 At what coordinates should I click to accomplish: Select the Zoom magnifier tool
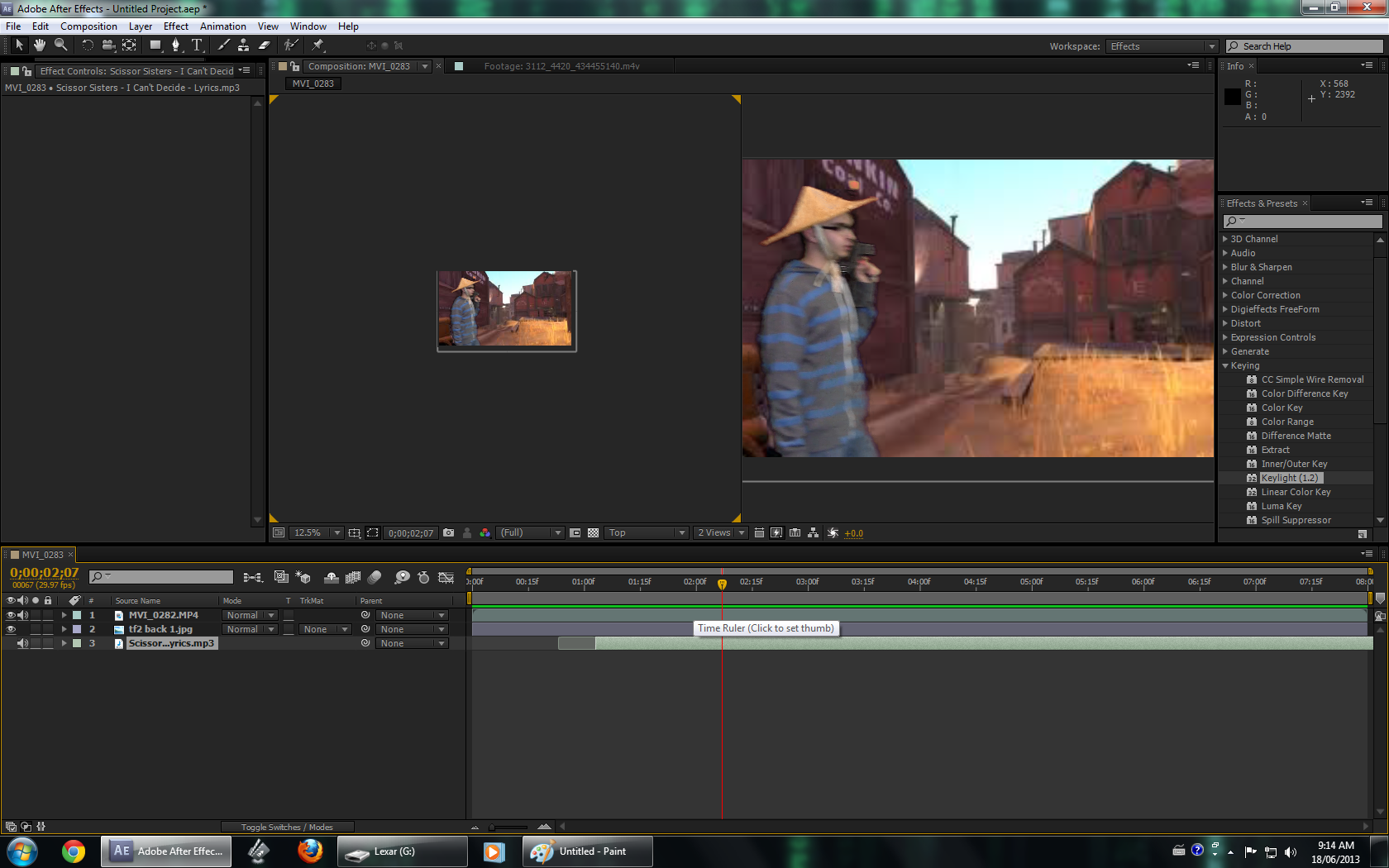click(x=60, y=45)
